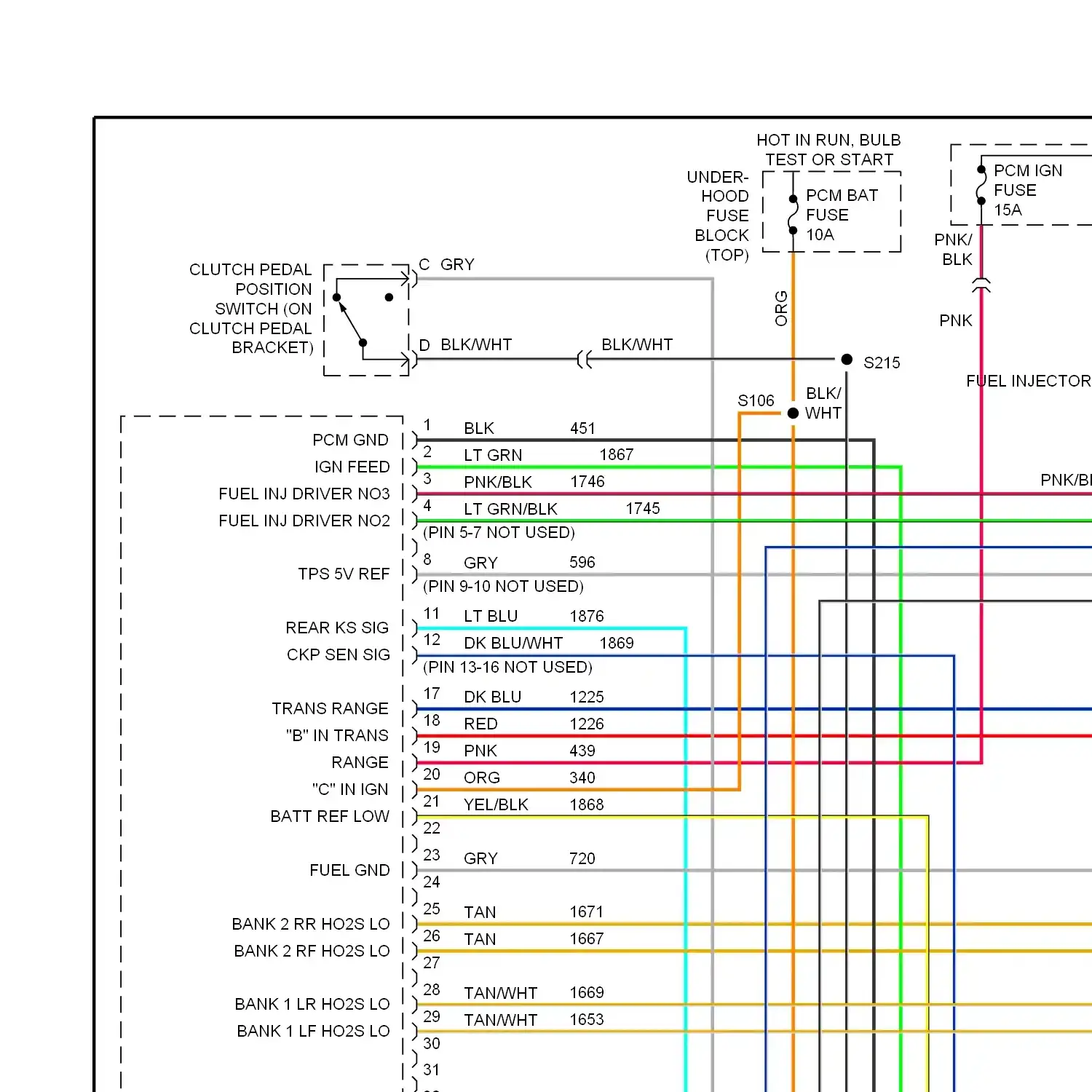Image resolution: width=1092 pixels, height=1092 pixels.
Task: Click the RED wire color label
Action: tap(480, 724)
